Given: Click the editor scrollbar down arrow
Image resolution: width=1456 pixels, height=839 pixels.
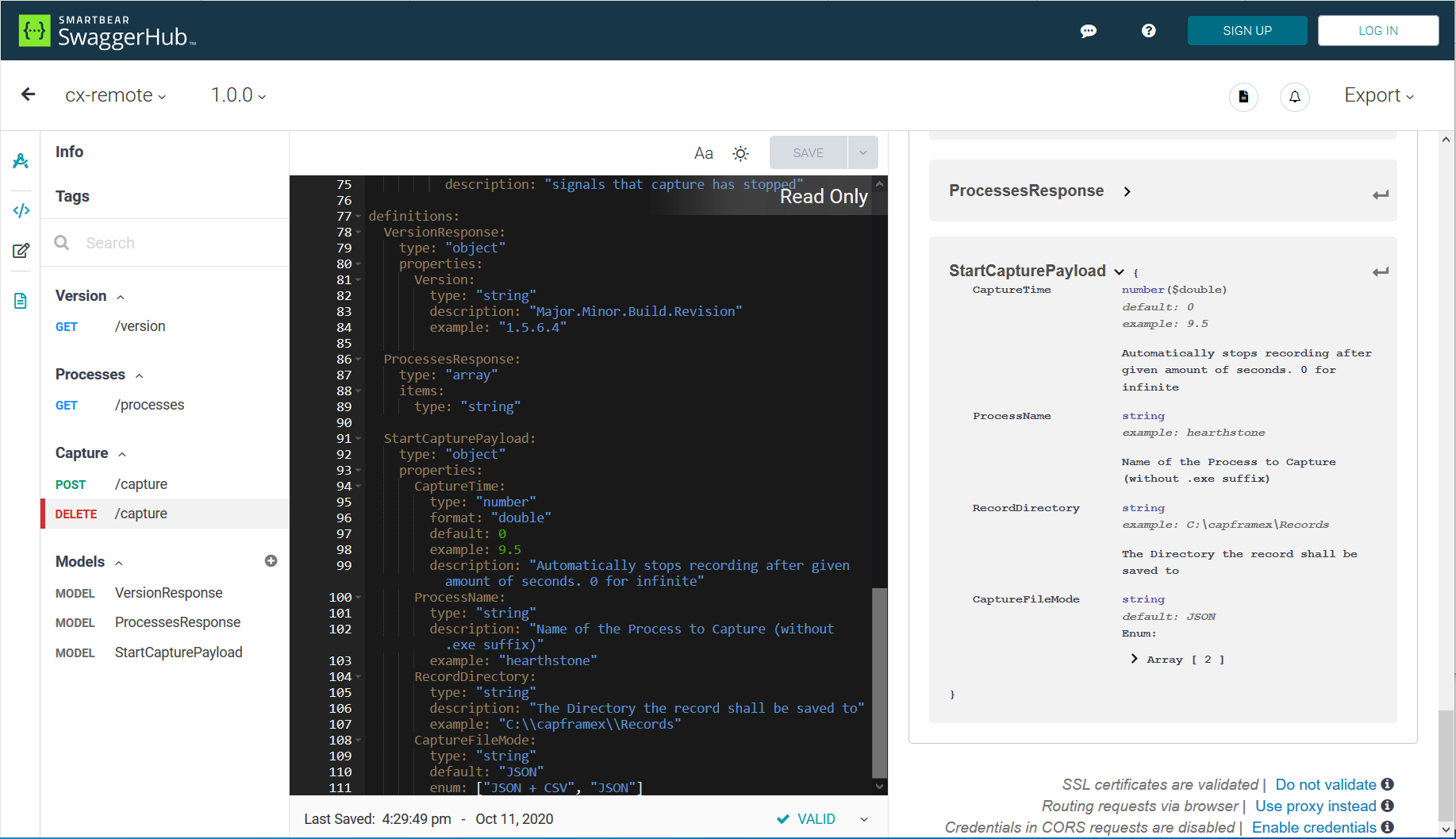Looking at the screenshot, I should [x=879, y=786].
